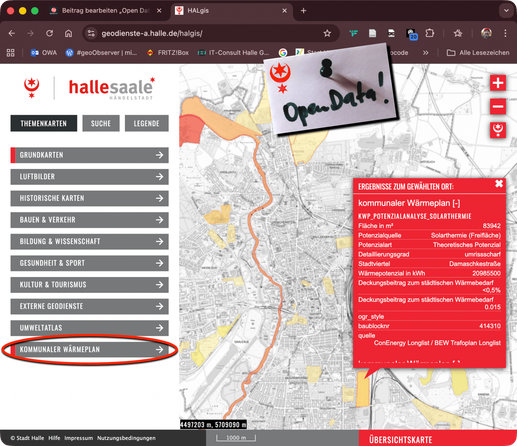Zoom out with the minus map button
Image resolution: width=517 pixels, height=446 pixels.
pyautogui.click(x=498, y=106)
